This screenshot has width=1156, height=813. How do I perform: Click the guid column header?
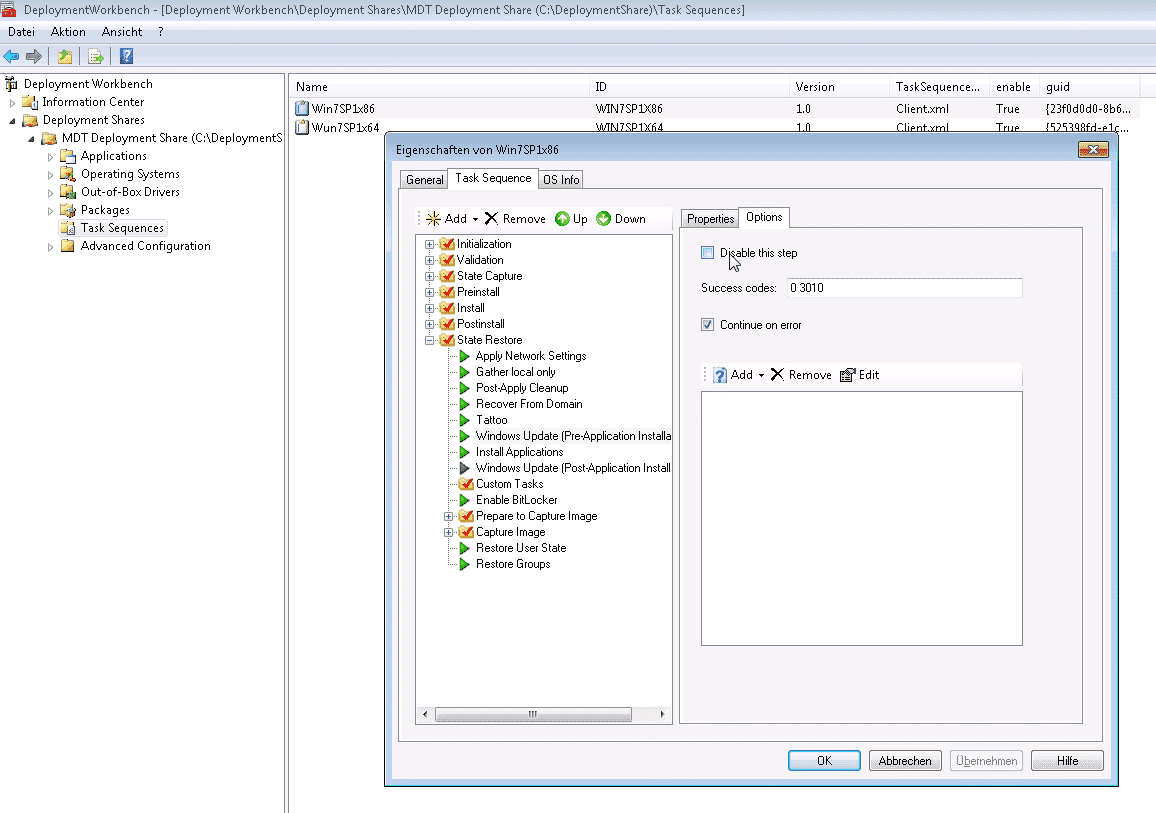click(1090, 87)
